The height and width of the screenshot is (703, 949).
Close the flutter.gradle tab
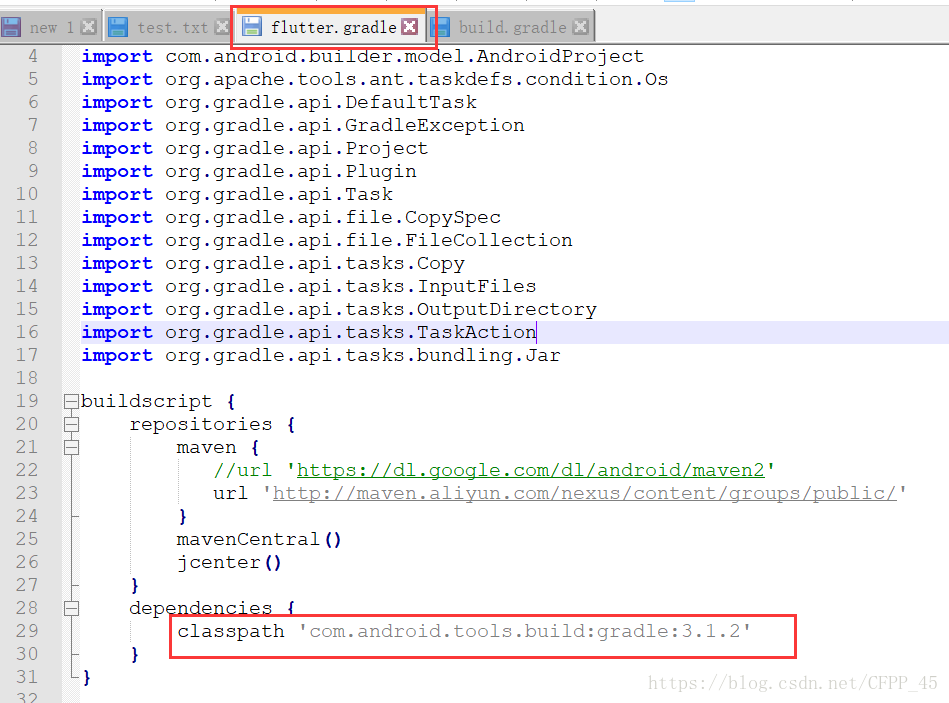pyautogui.click(x=410, y=27)
